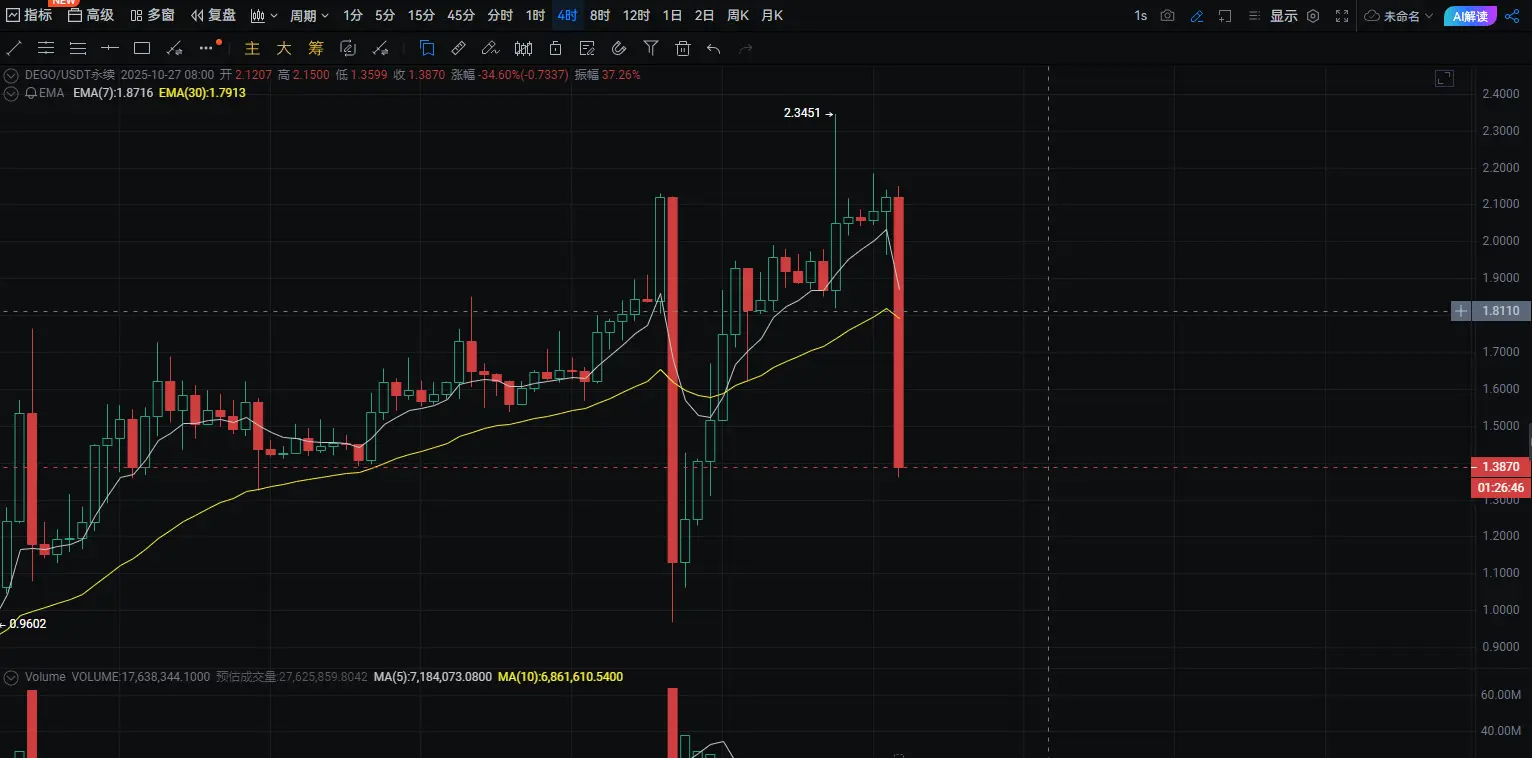The width and height of the screenshot is (1532, 758).
Task: Undo the last drawing action
Action: click(x=713, y=47)
